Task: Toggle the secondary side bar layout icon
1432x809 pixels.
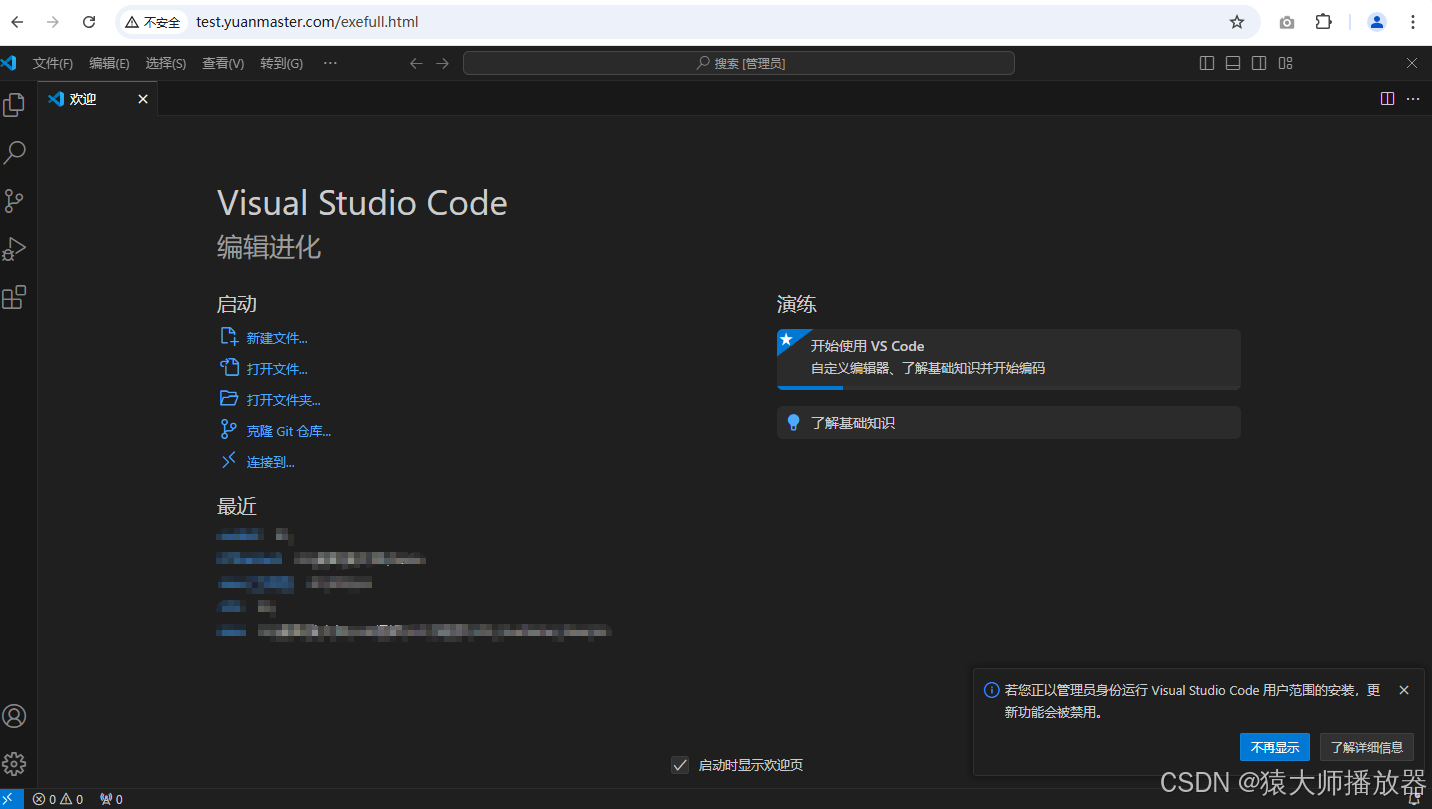Action: click(1259, 63)
